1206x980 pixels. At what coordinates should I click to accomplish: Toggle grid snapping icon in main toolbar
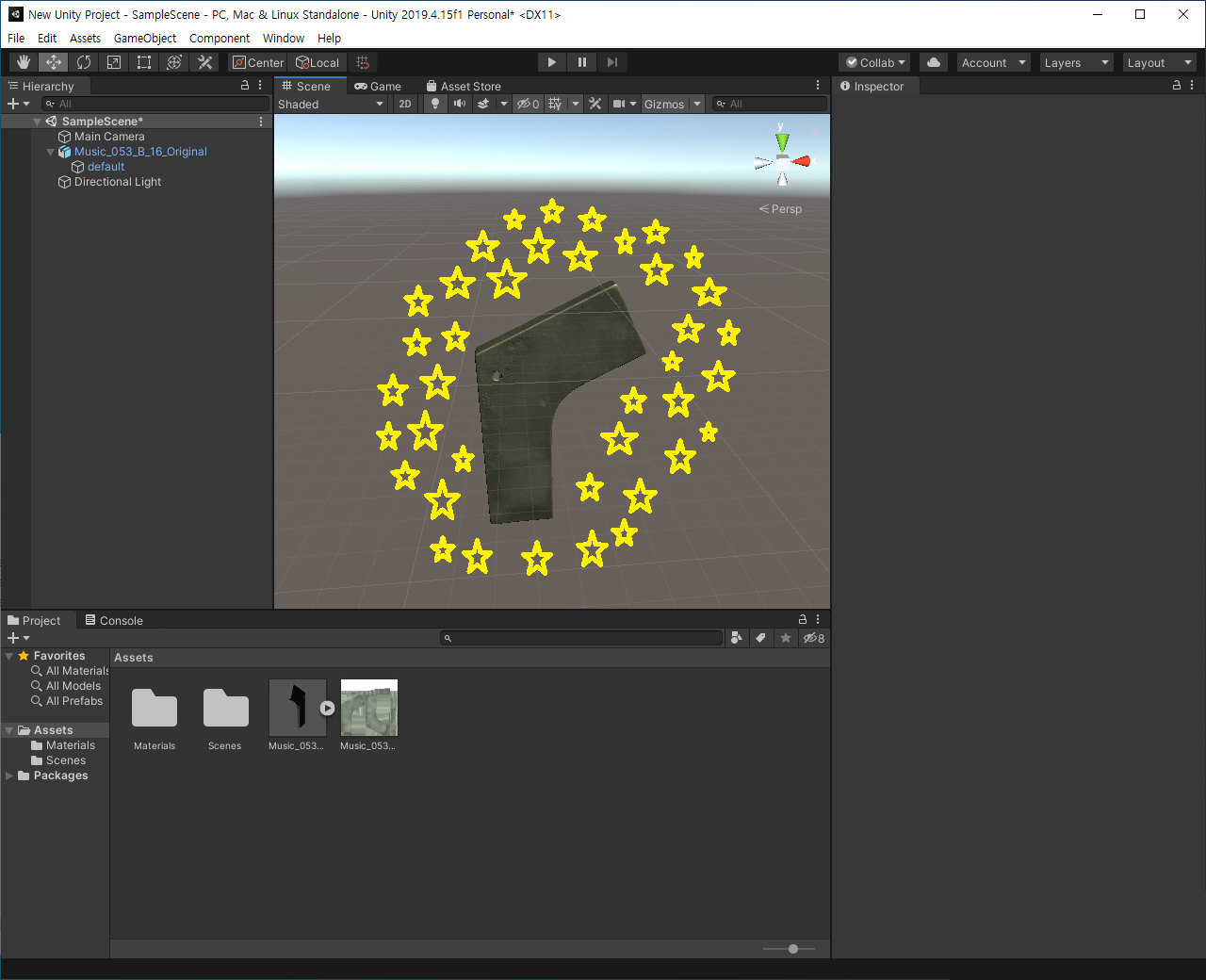pyautogui.click(x=363, y=62)
